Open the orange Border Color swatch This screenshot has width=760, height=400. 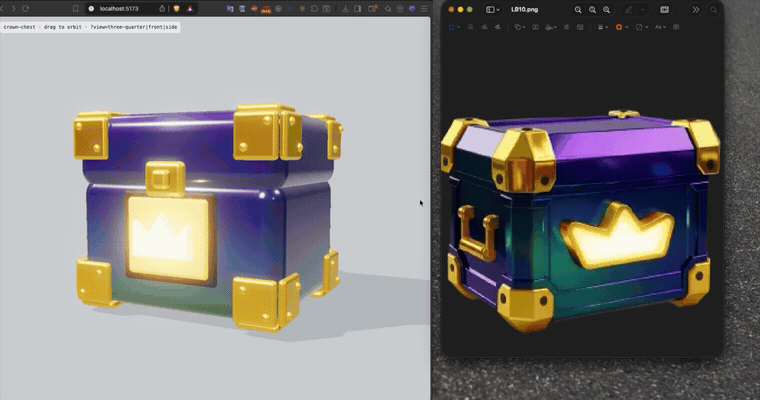(619, 27)
